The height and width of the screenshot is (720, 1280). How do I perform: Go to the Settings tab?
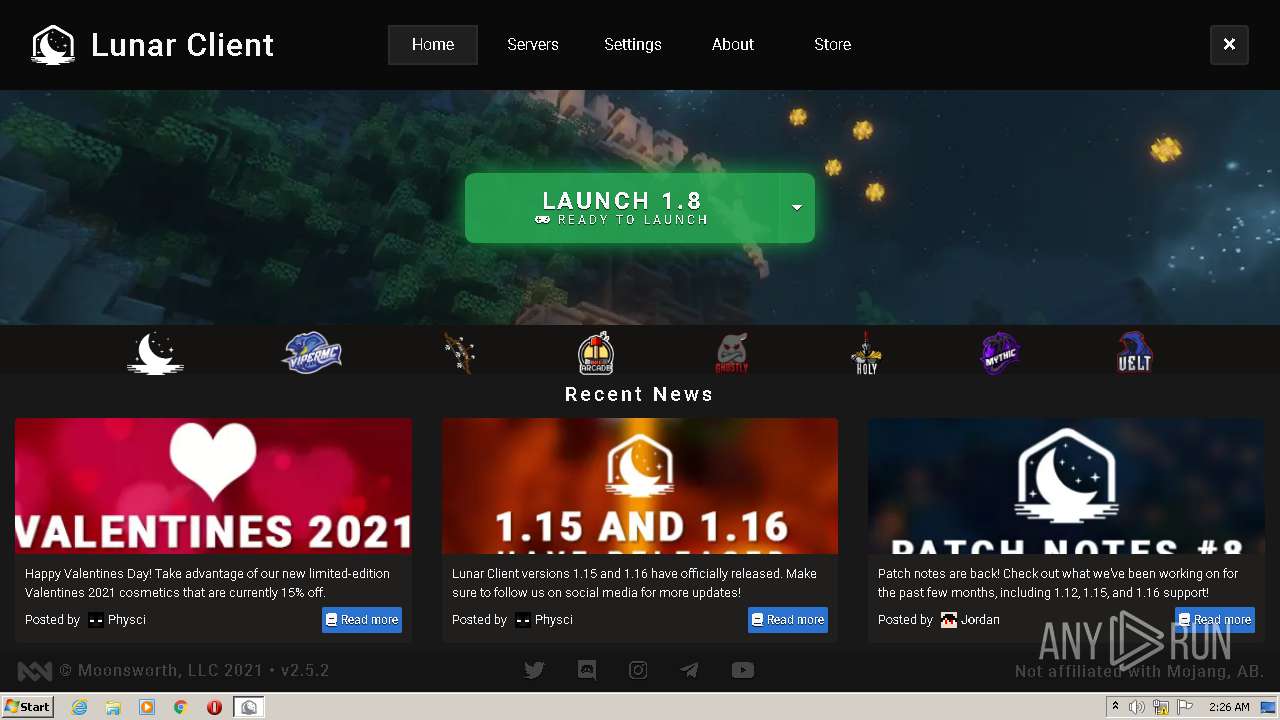[x=633, y=45]
